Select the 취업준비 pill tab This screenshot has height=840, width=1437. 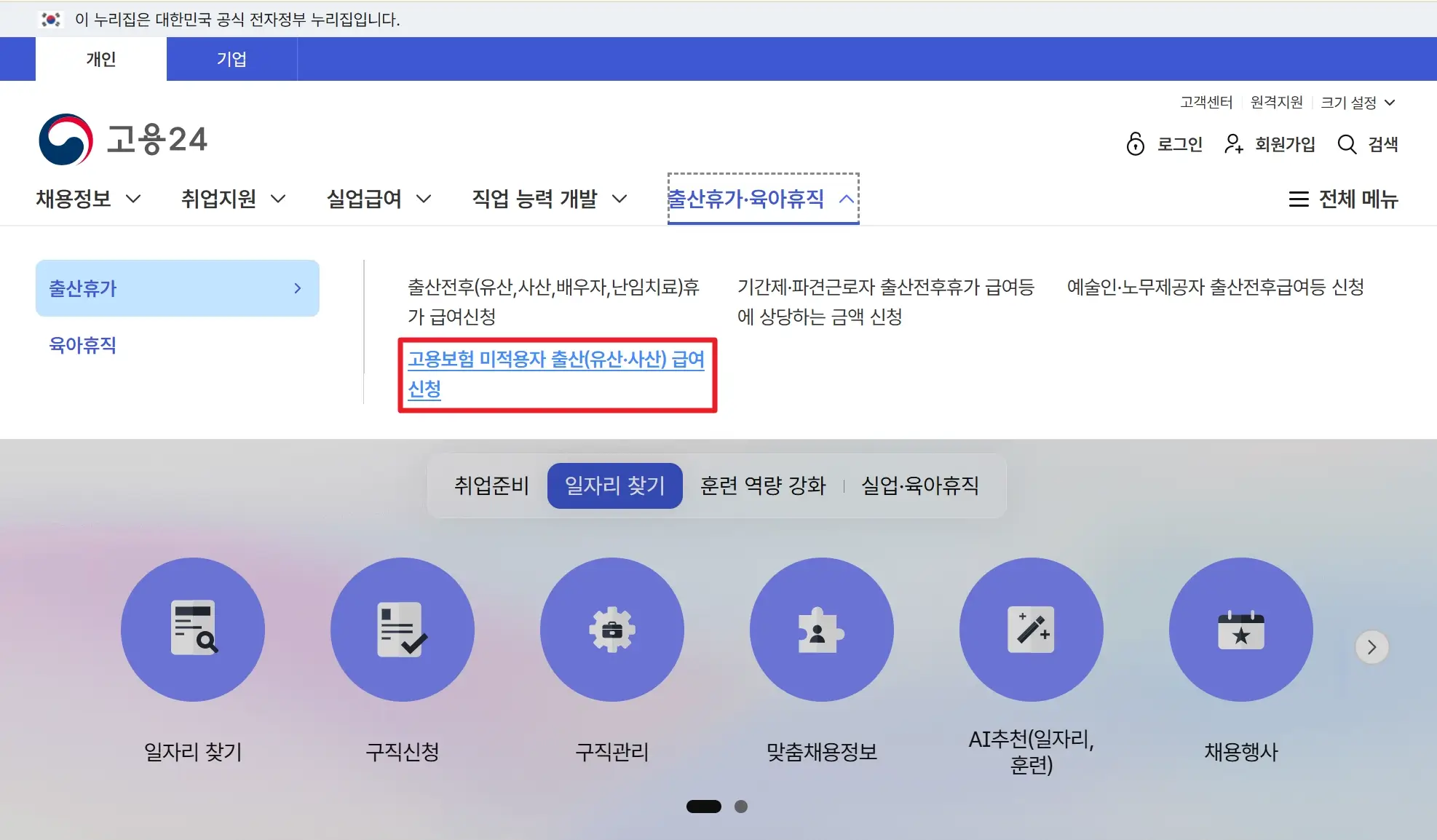491,486
